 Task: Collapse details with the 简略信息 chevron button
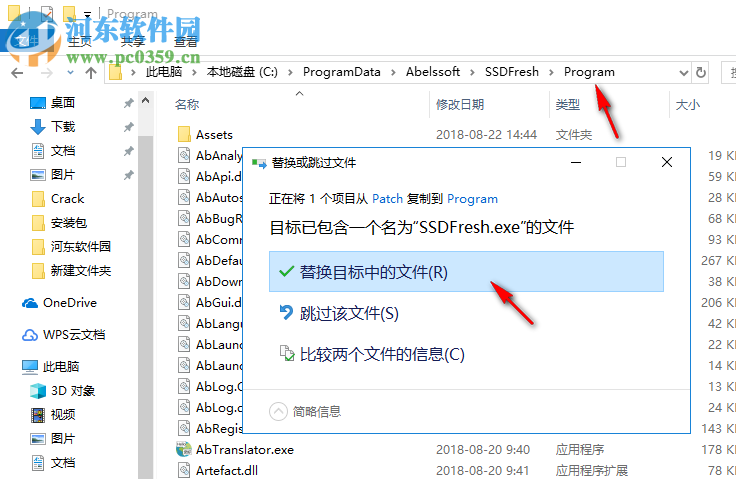(278, 412)
